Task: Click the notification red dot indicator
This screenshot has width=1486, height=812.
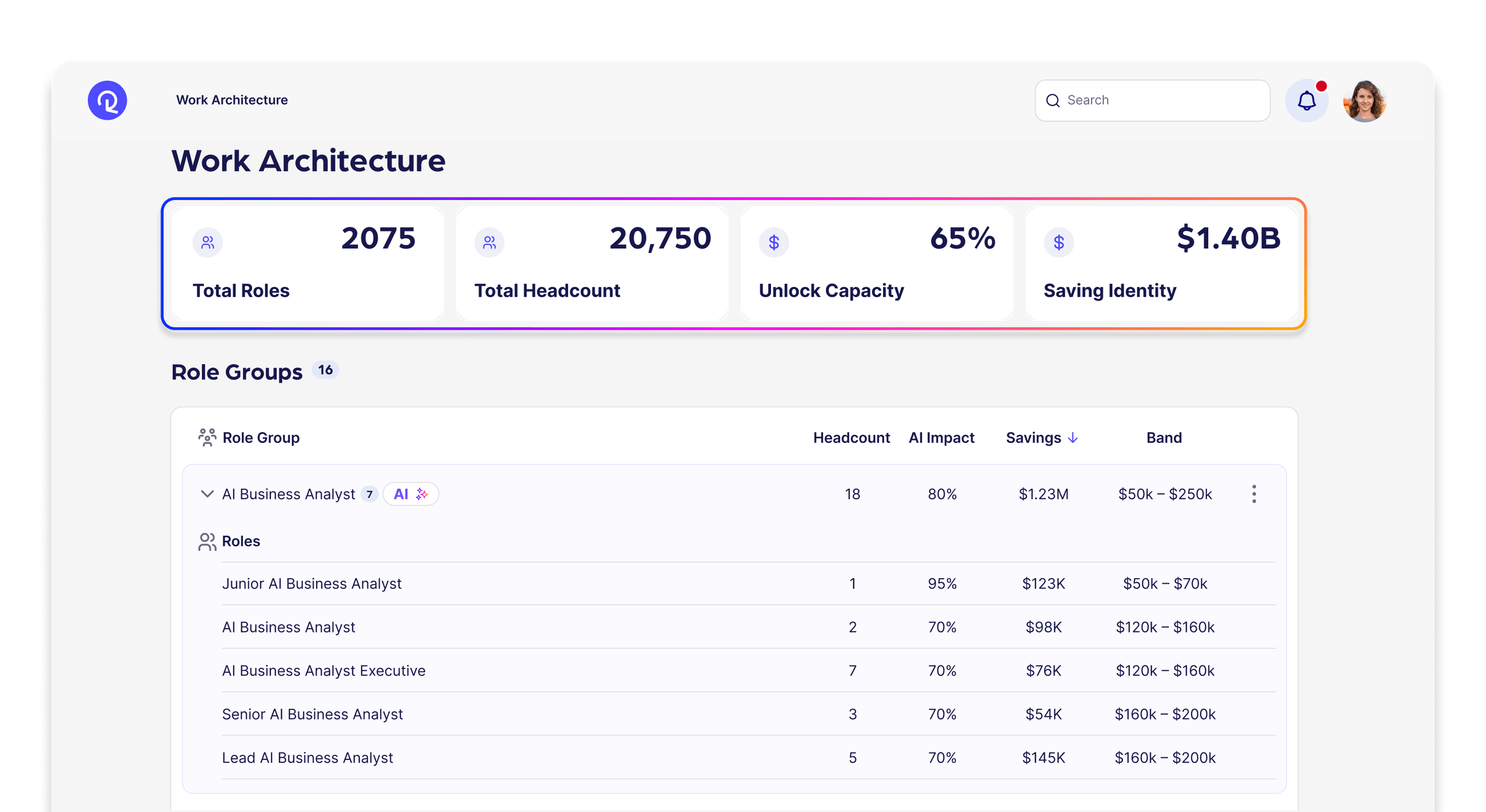Action: (1322, 85)
